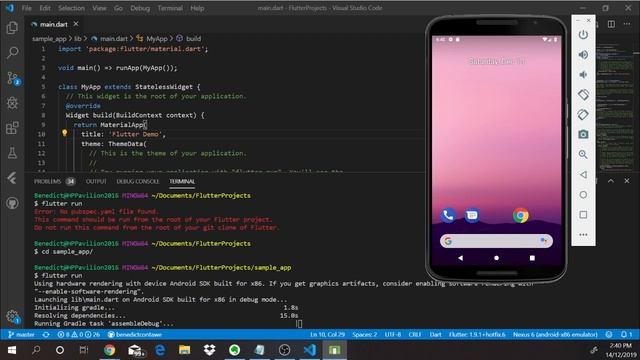This screenshot has height=360, width=640.
Task: Open the Debug menu
Action: [140, 8]
